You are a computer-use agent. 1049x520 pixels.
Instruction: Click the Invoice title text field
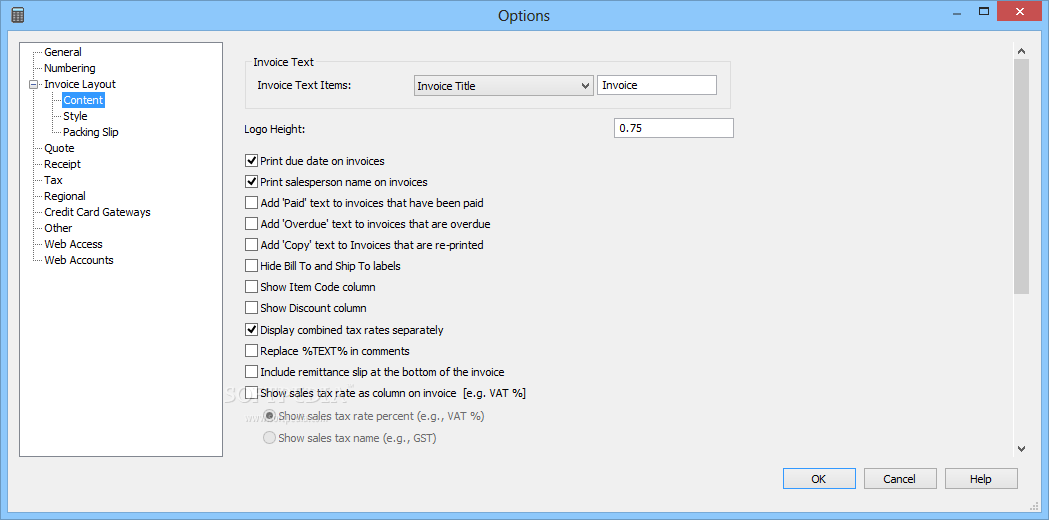pyautogui.click(x=657, y=86)
